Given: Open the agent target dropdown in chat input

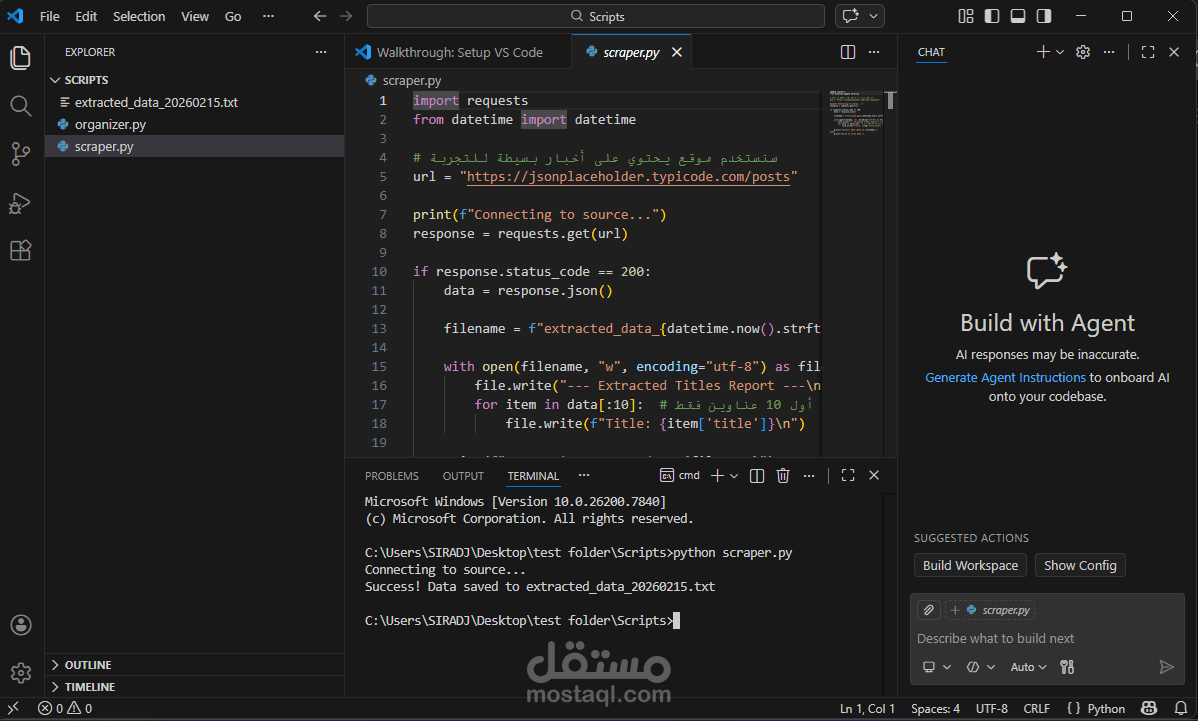Looking at the screenshot, I should pos(937,667).
